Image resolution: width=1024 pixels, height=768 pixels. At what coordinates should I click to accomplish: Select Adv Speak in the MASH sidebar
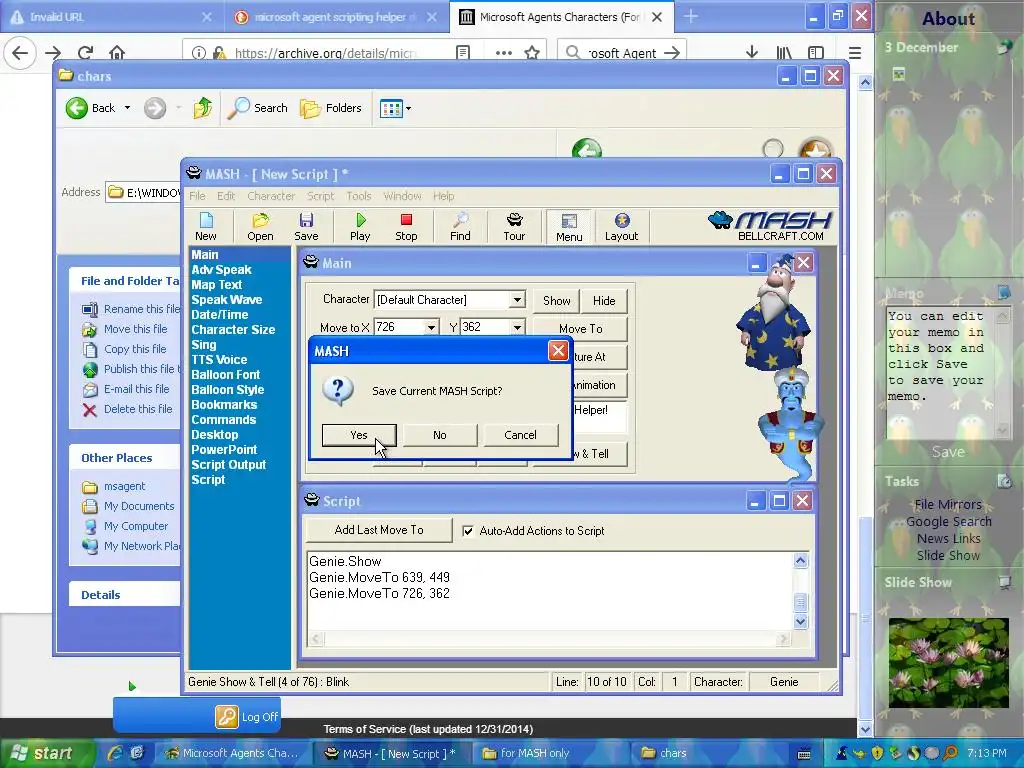click(221, 270)
